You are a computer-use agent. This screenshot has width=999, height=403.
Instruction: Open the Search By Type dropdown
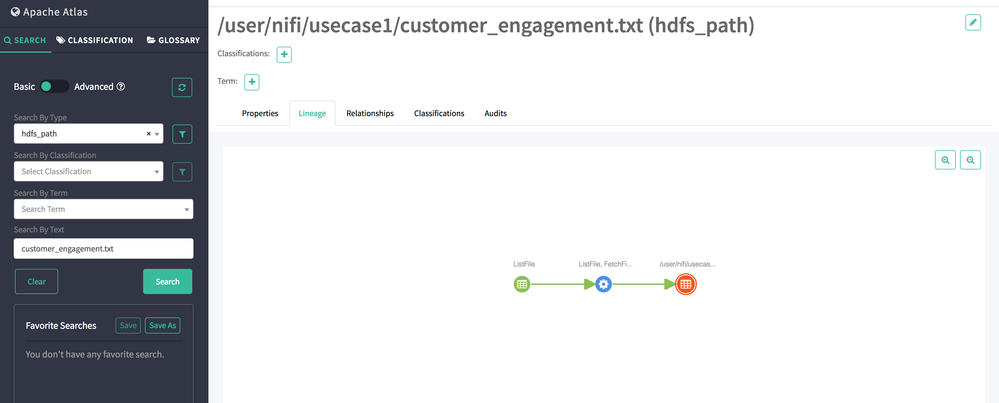88,134
